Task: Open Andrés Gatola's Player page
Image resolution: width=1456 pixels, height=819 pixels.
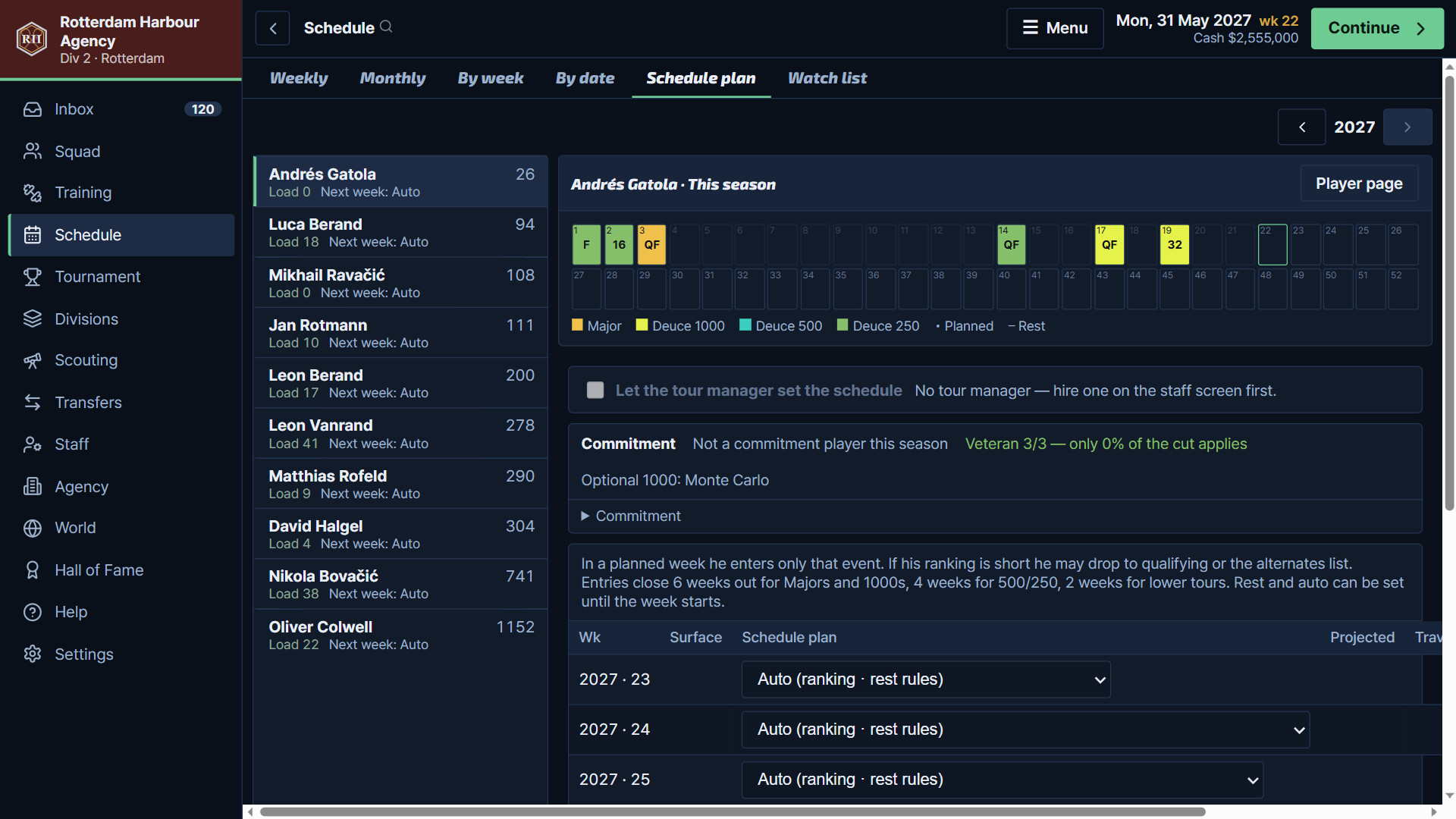Action: (x=1359, y=184)
